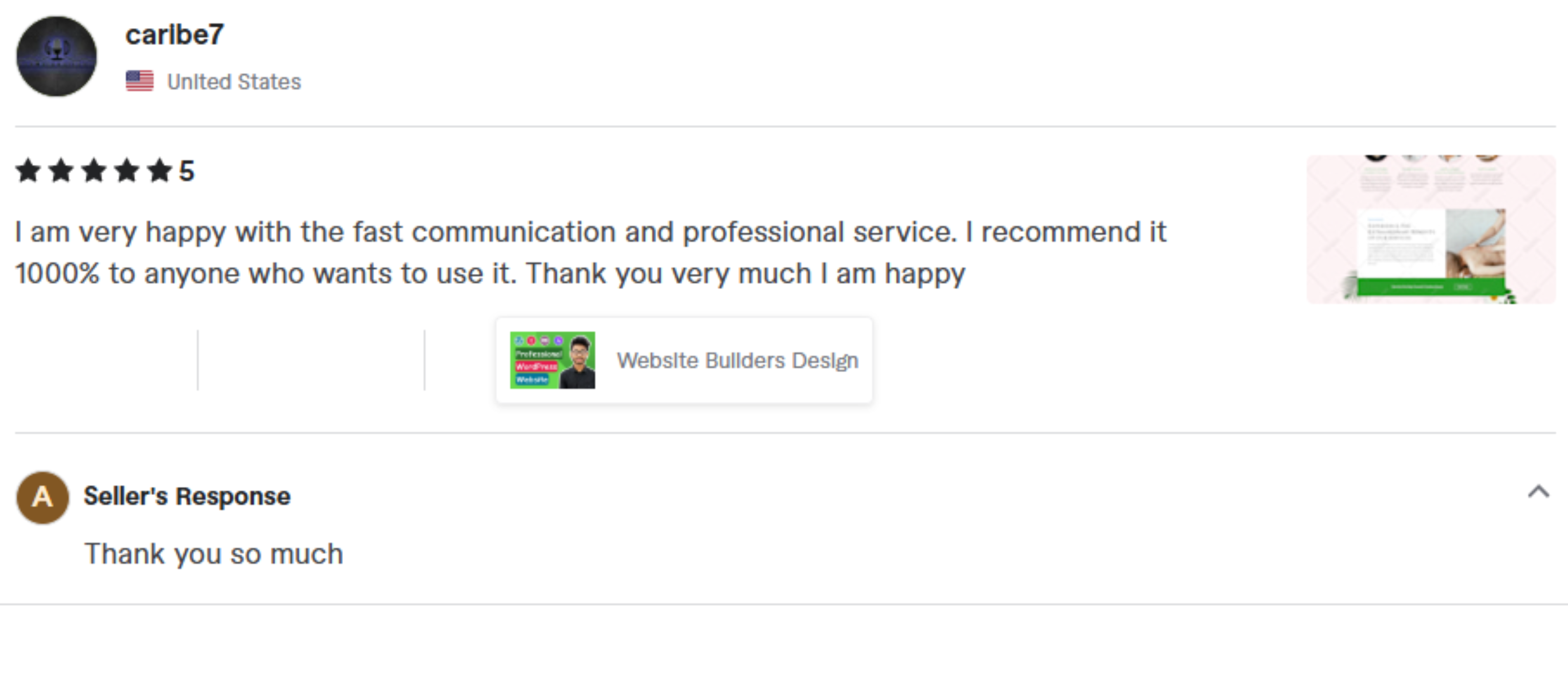1568x688 pixels.
Task: Click caribe7's round profile avatar
Action: point(56,57)
